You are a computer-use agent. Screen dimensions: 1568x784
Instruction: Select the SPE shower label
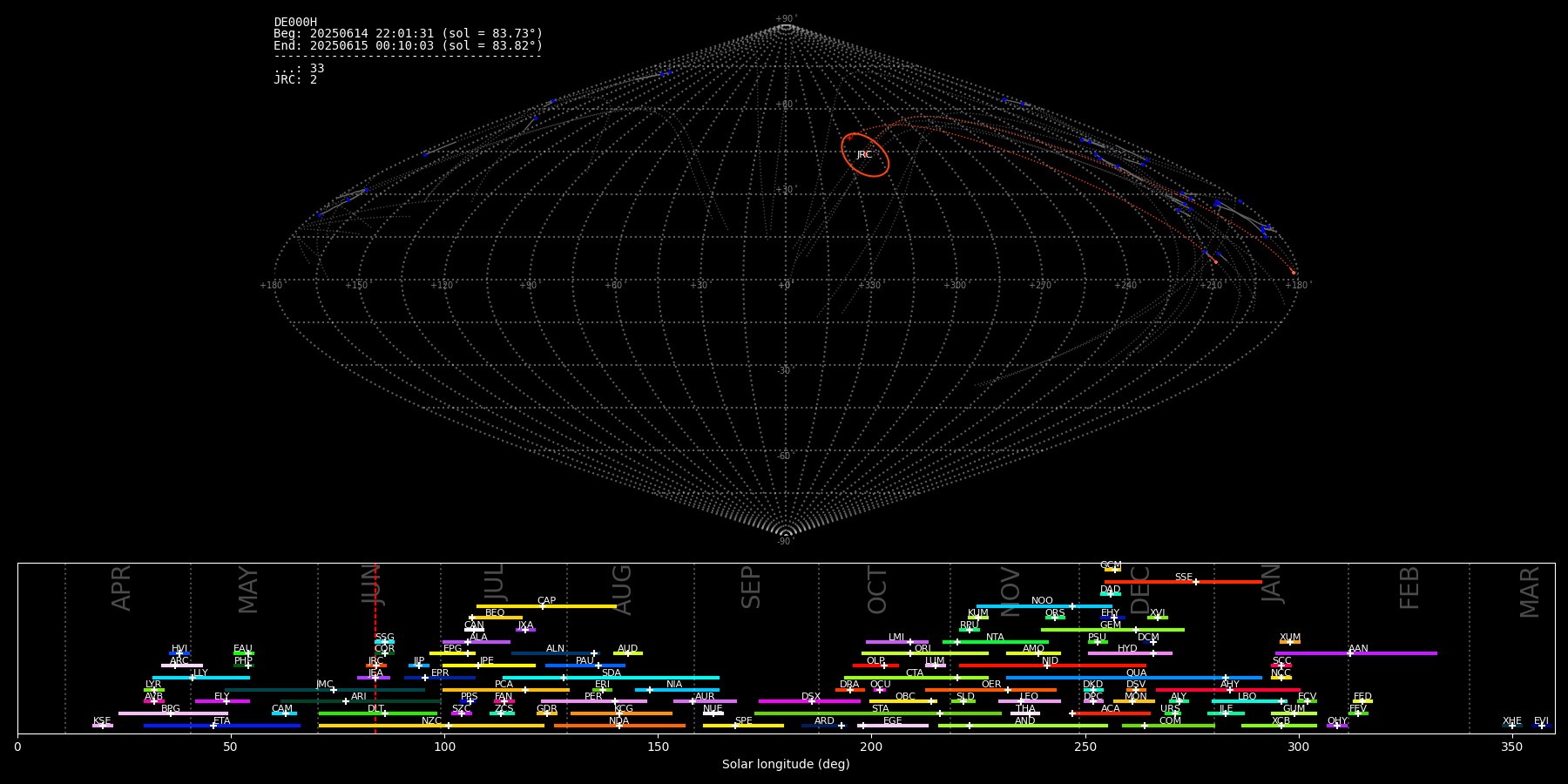(x=743, y=721)
